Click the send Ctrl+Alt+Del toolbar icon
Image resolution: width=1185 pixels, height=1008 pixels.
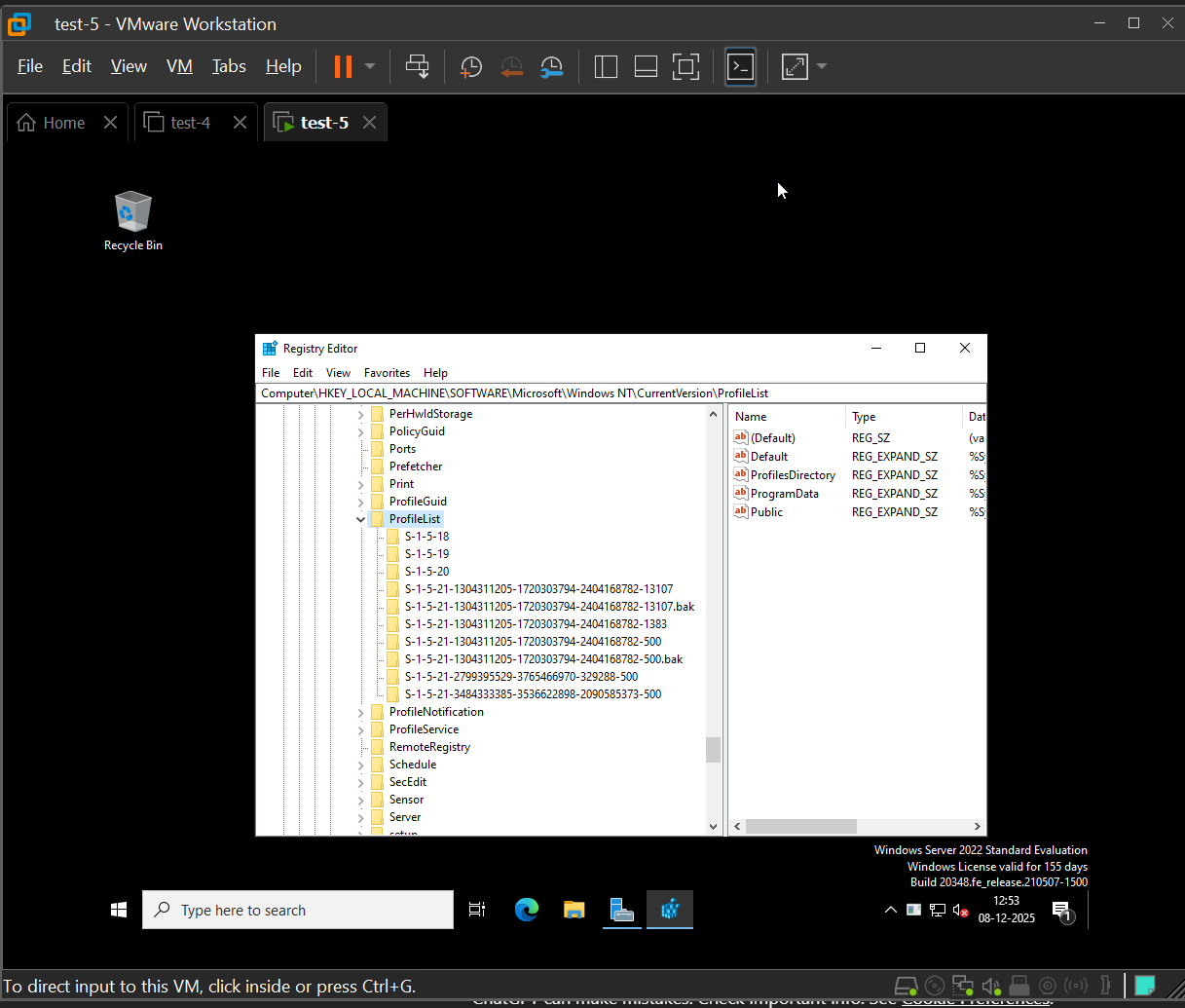point(418,66)
